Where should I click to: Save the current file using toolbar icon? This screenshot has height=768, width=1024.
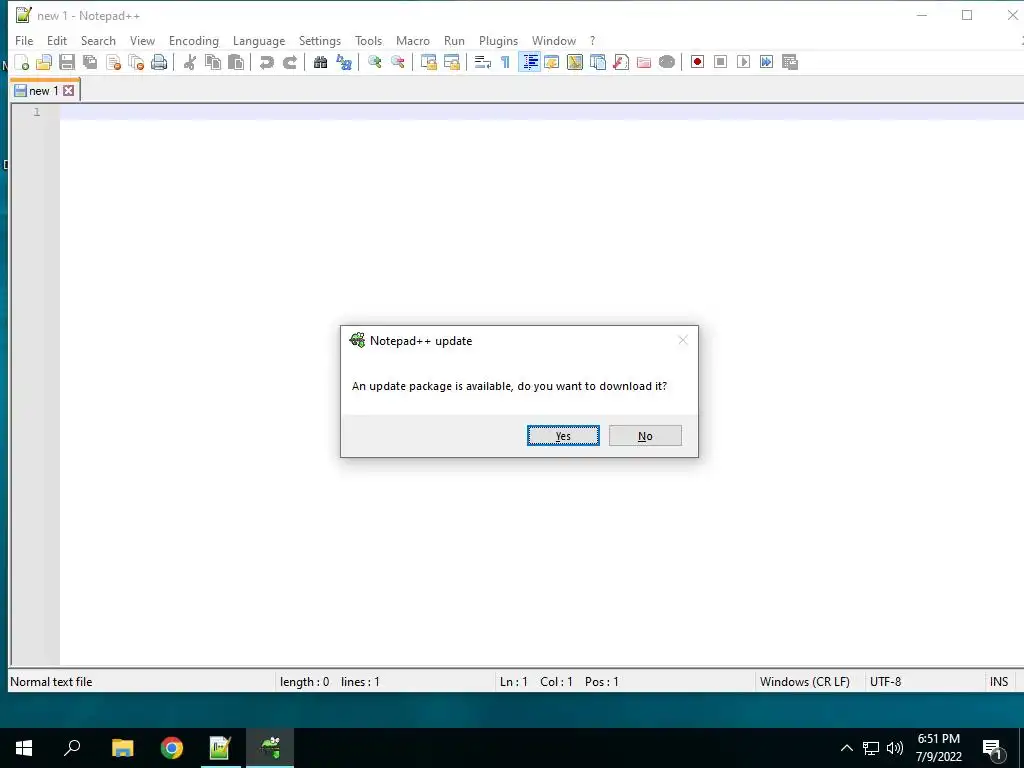point(67,62)
